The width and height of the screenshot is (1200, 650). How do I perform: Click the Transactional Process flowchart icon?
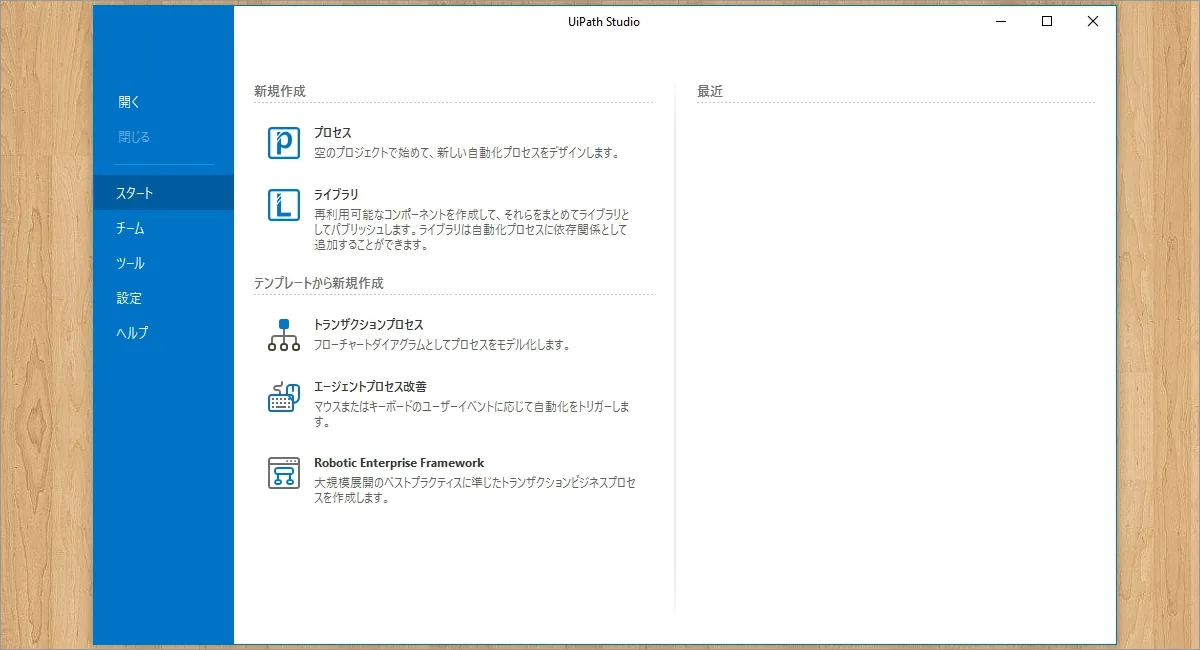[284, 335]
